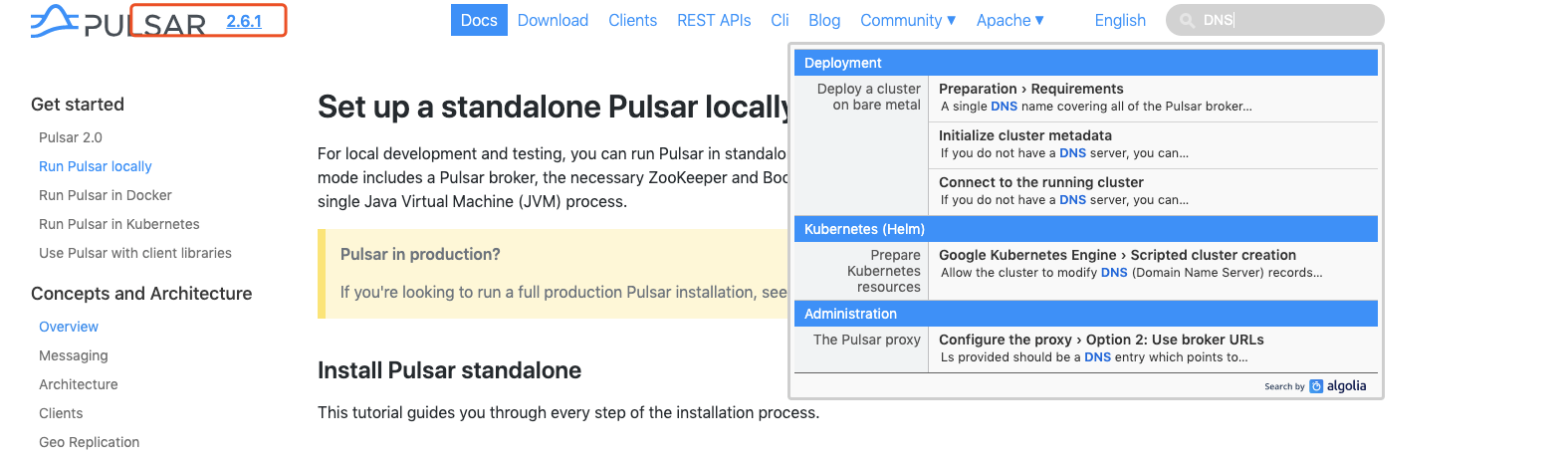Open Run Pulsar in Docker sidebar item

point(106,195)
